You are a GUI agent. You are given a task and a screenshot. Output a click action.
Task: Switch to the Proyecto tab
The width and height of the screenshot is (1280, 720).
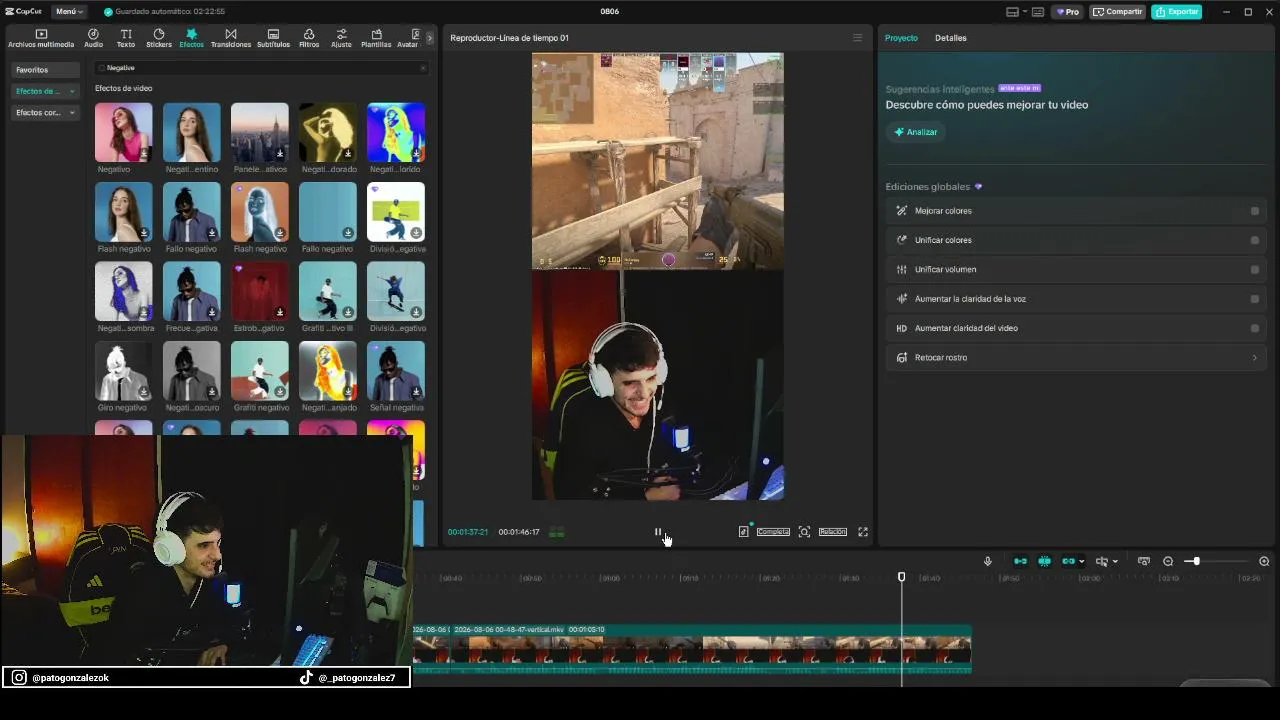point(901,38)
